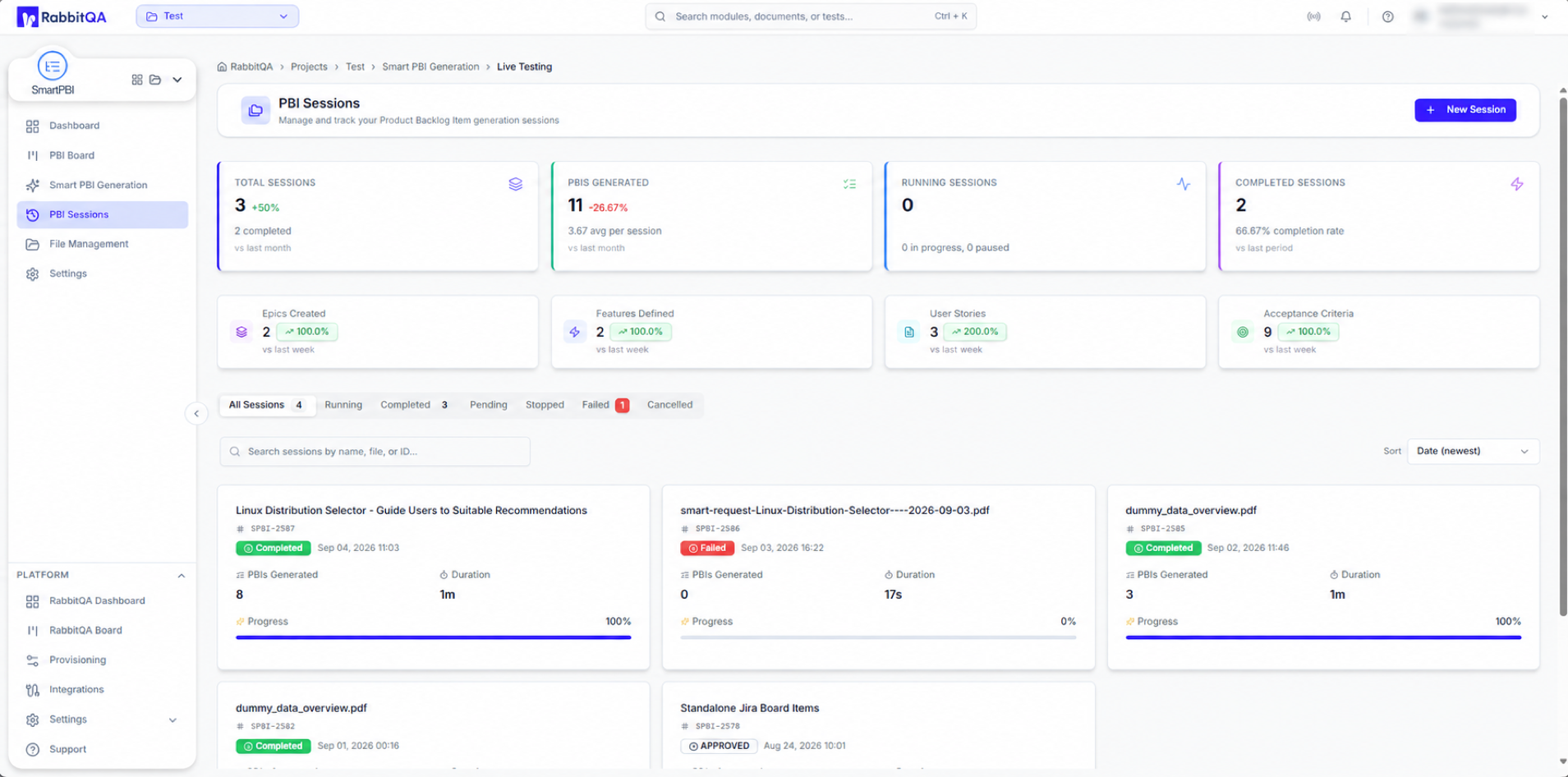The width and height of the screenshot is (1568, 777).
Task: Collapse the Platform section
Action: click(x=182, y=575)
